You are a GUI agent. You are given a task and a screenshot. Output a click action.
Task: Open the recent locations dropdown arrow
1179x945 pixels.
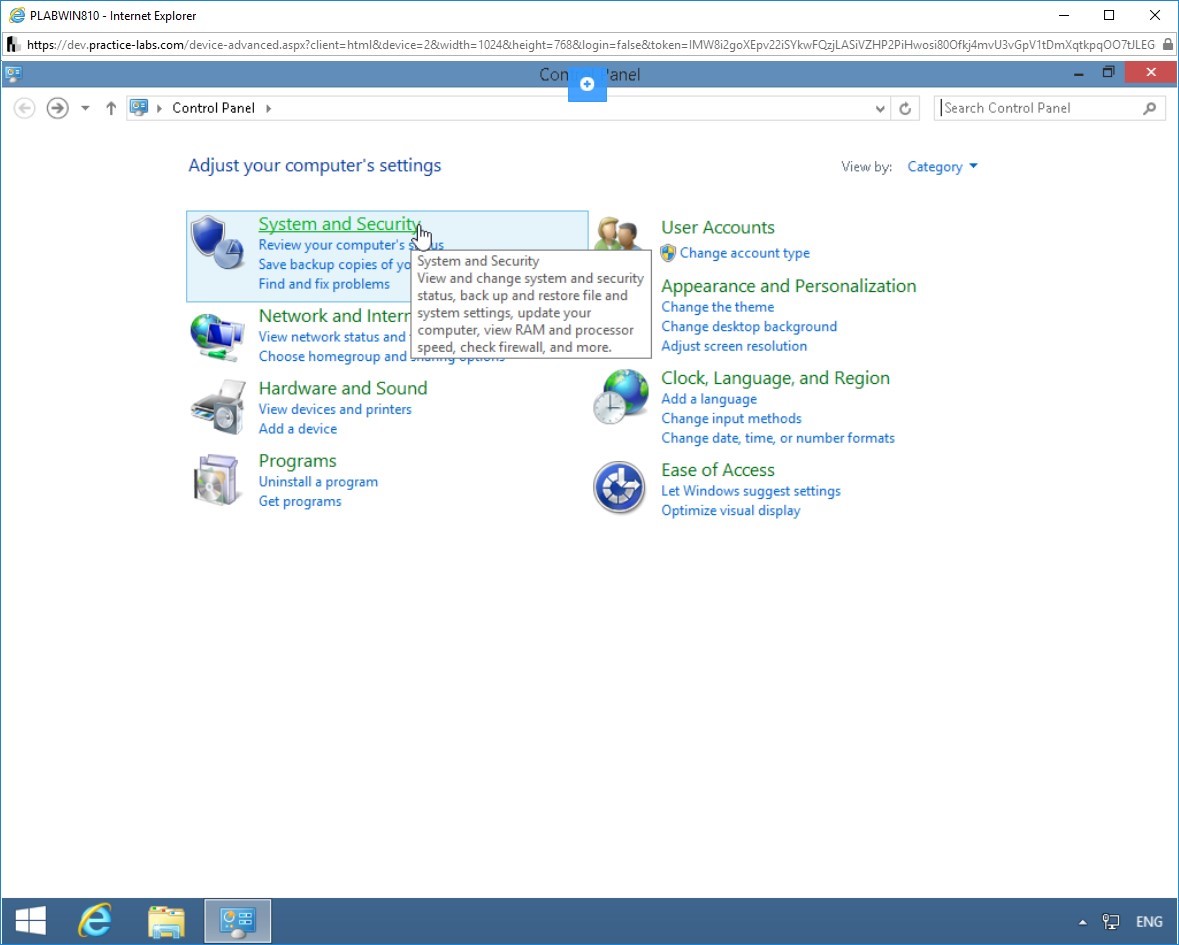click(x=85, y=108)
